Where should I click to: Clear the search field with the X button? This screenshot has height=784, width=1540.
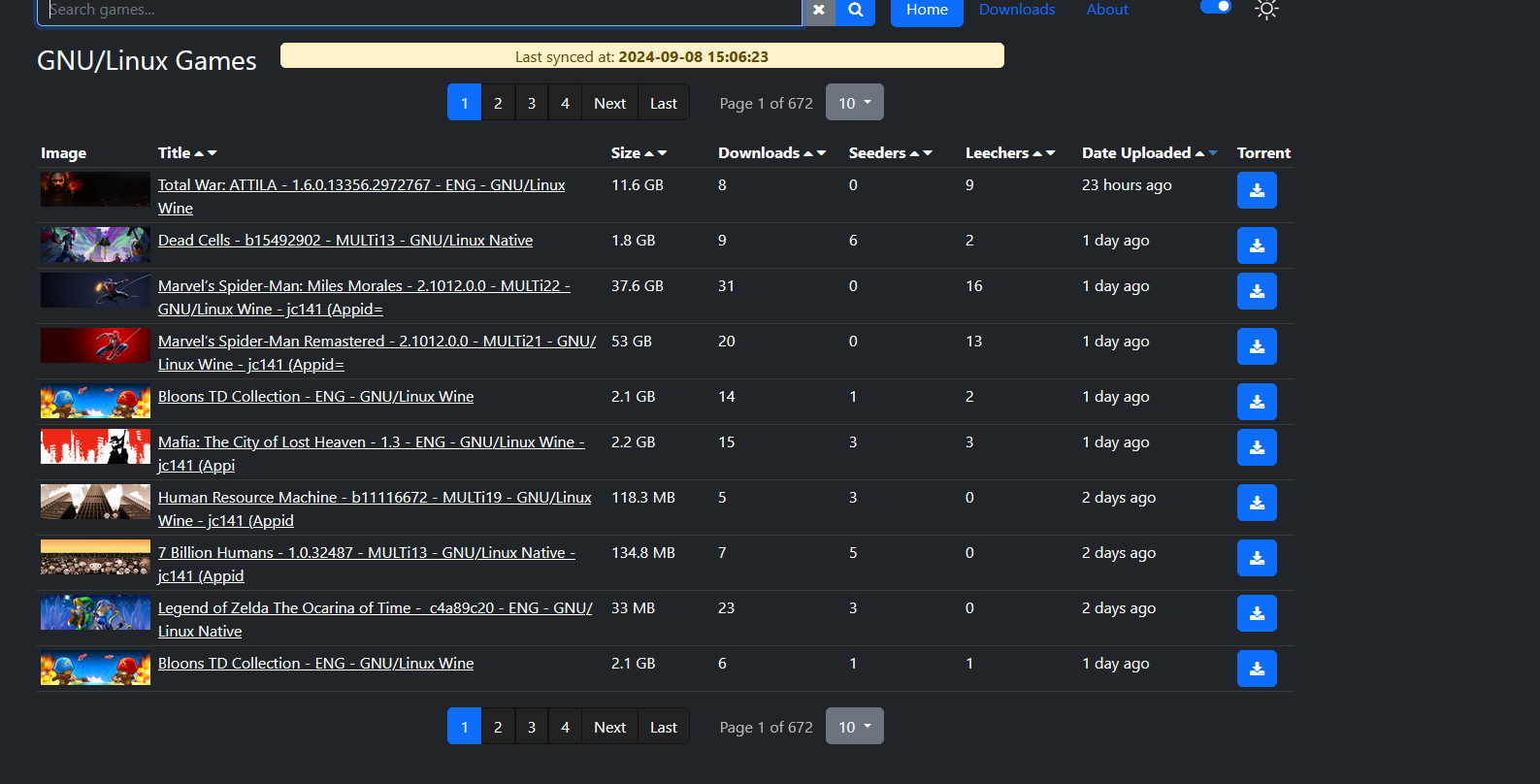pyautogui.click(x=819, y=11)
